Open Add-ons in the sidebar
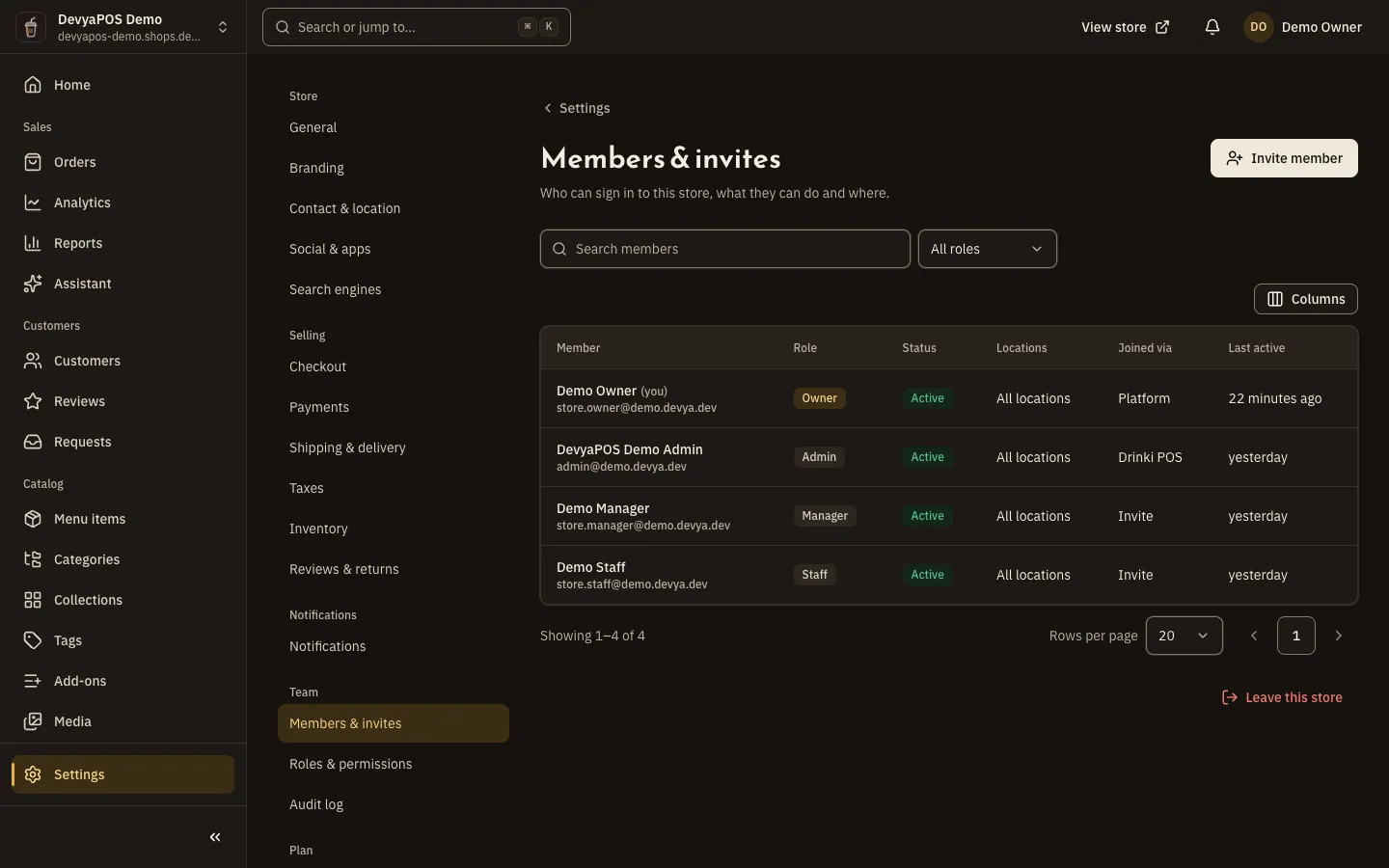The width and height of the screenshot is (1389, 868). point(123,681)
